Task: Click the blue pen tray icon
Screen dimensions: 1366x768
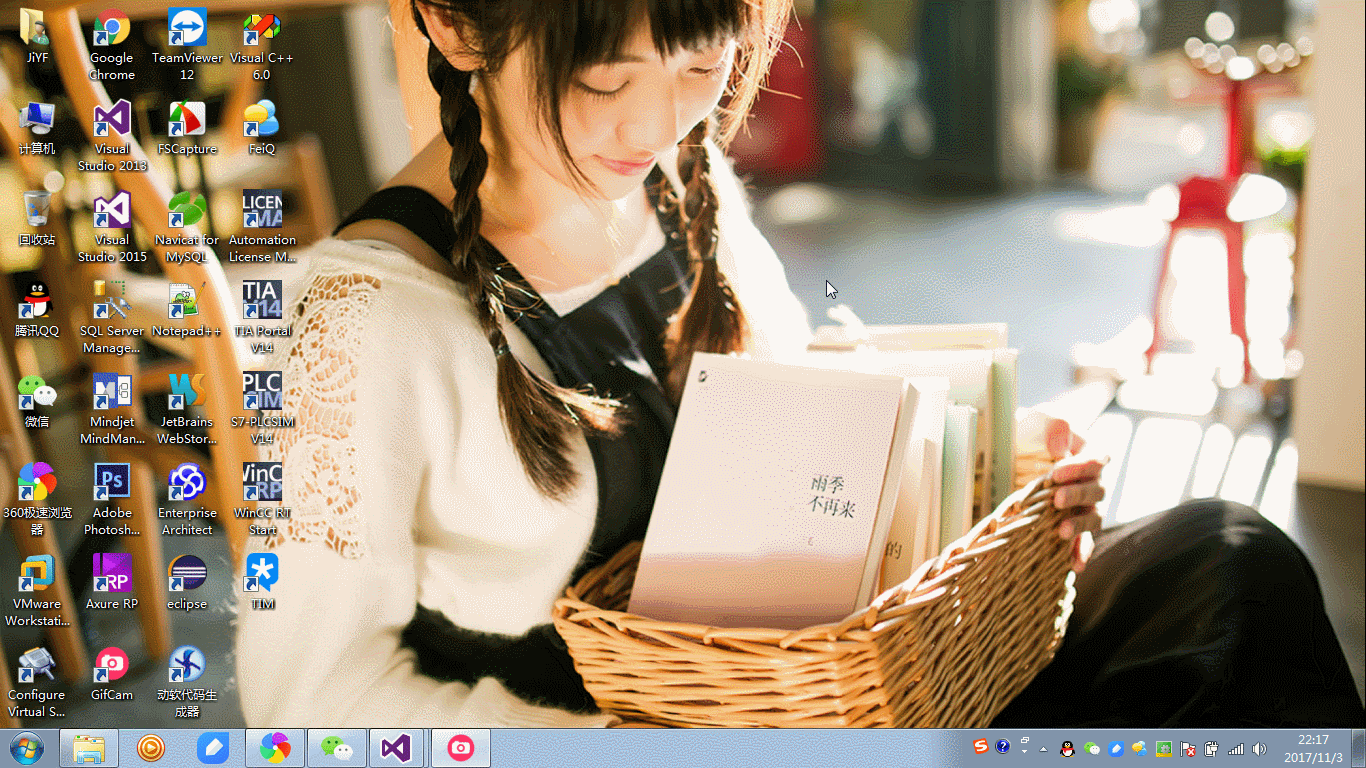Action: (1116, 749)
